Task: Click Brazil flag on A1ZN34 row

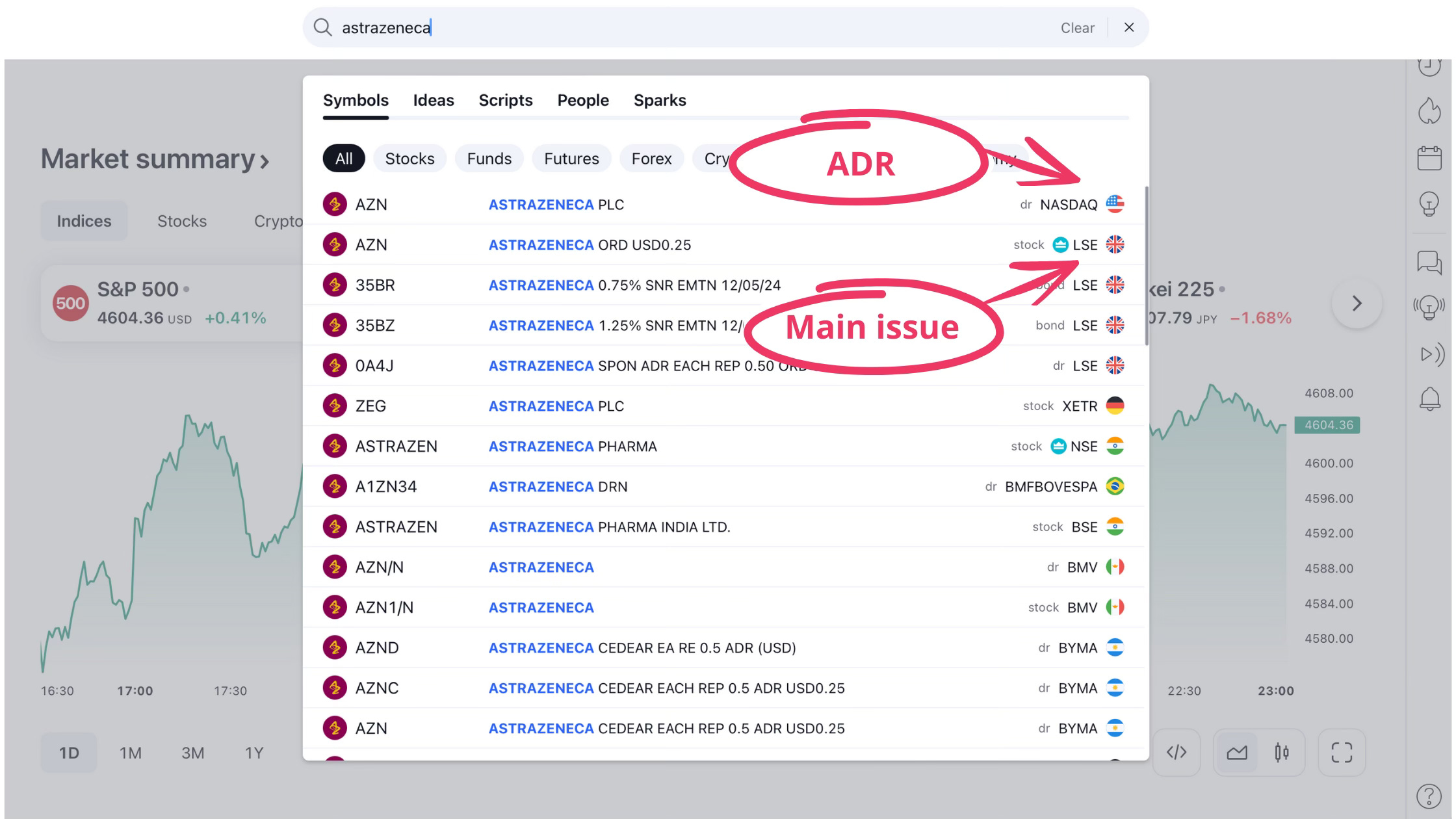Action: tap(1115, 486)
